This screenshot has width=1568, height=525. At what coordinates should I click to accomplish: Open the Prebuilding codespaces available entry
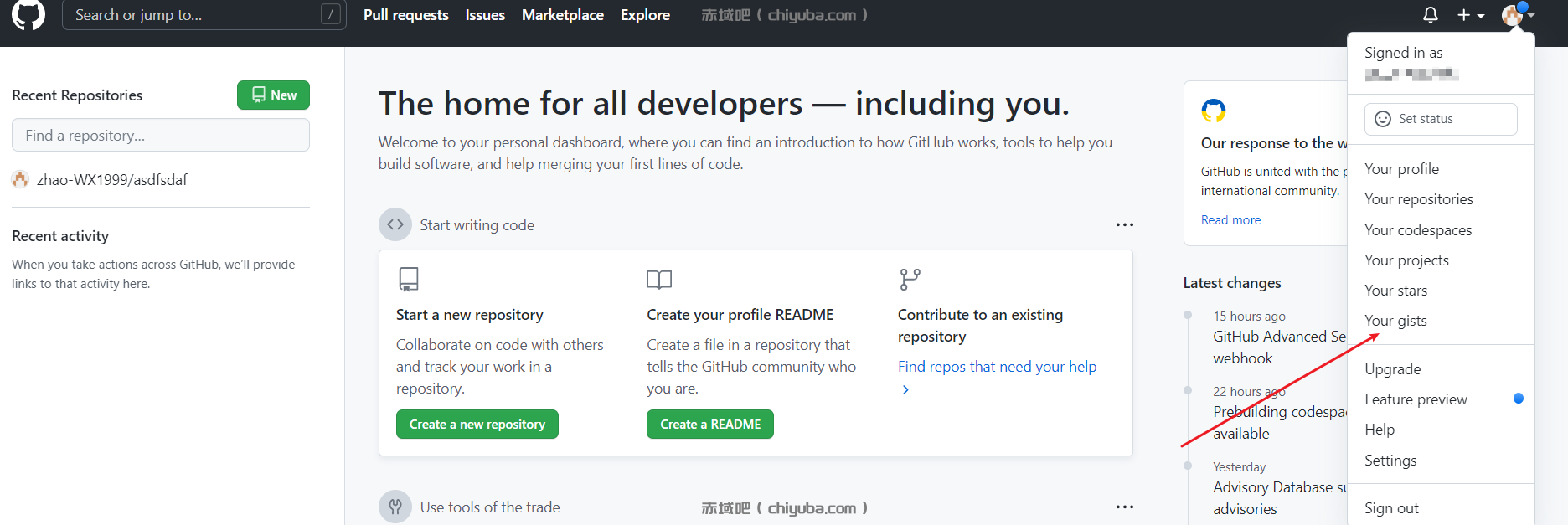tap(1279, 423)
